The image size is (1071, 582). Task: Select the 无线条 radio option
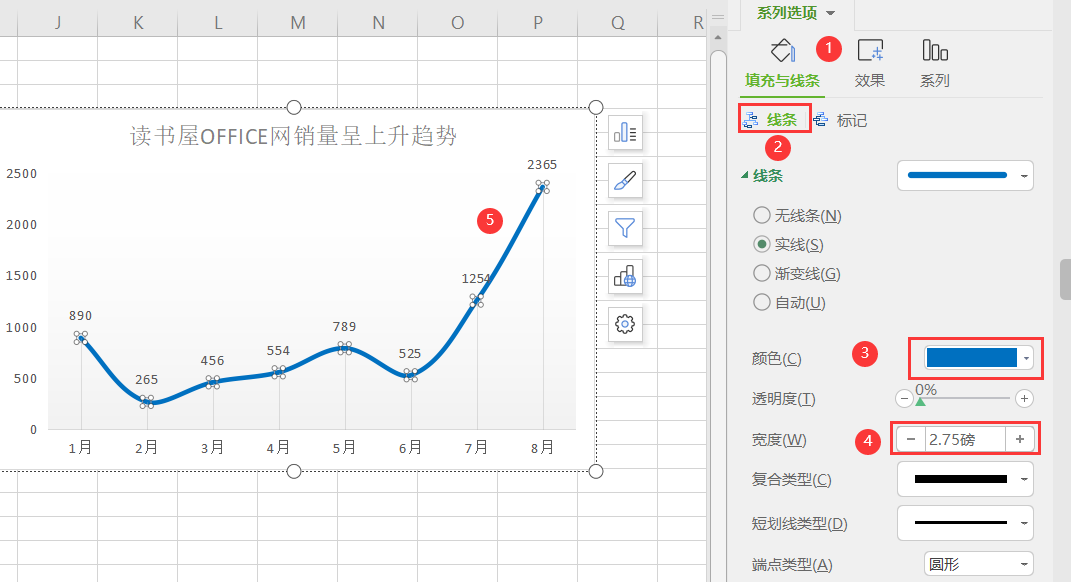click(762, 215)
